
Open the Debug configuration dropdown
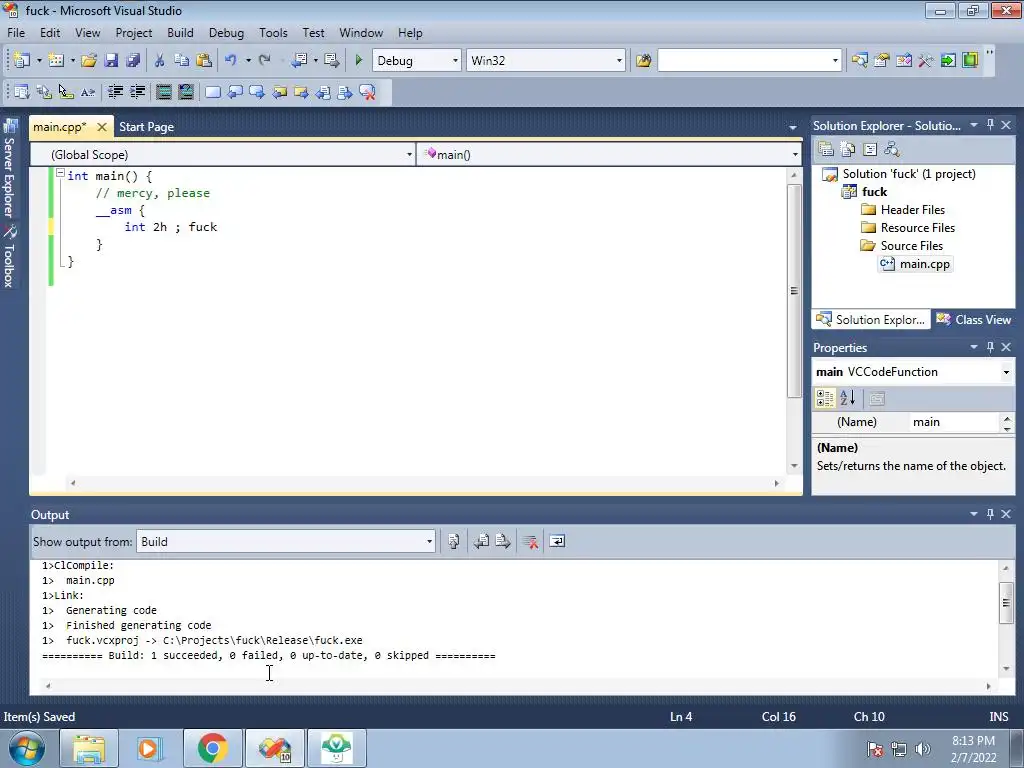pyautogui.click(x=455, y=61)
